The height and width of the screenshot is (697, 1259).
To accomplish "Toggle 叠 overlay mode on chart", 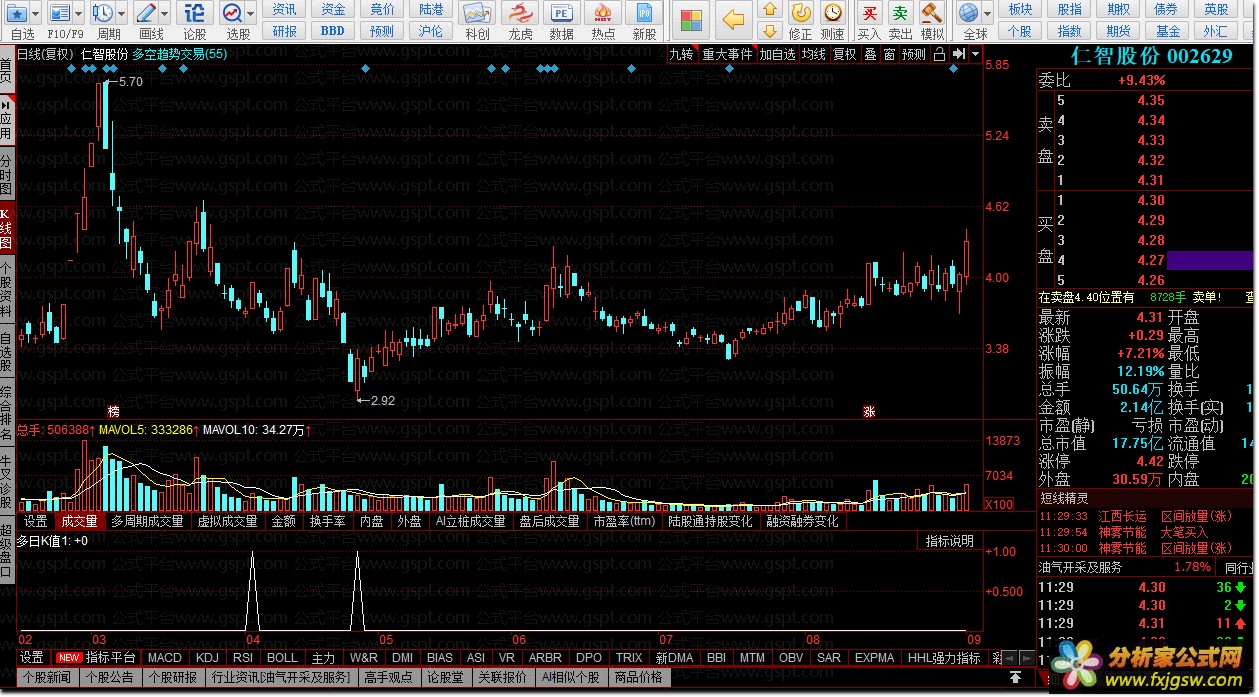I will (870, 54).
